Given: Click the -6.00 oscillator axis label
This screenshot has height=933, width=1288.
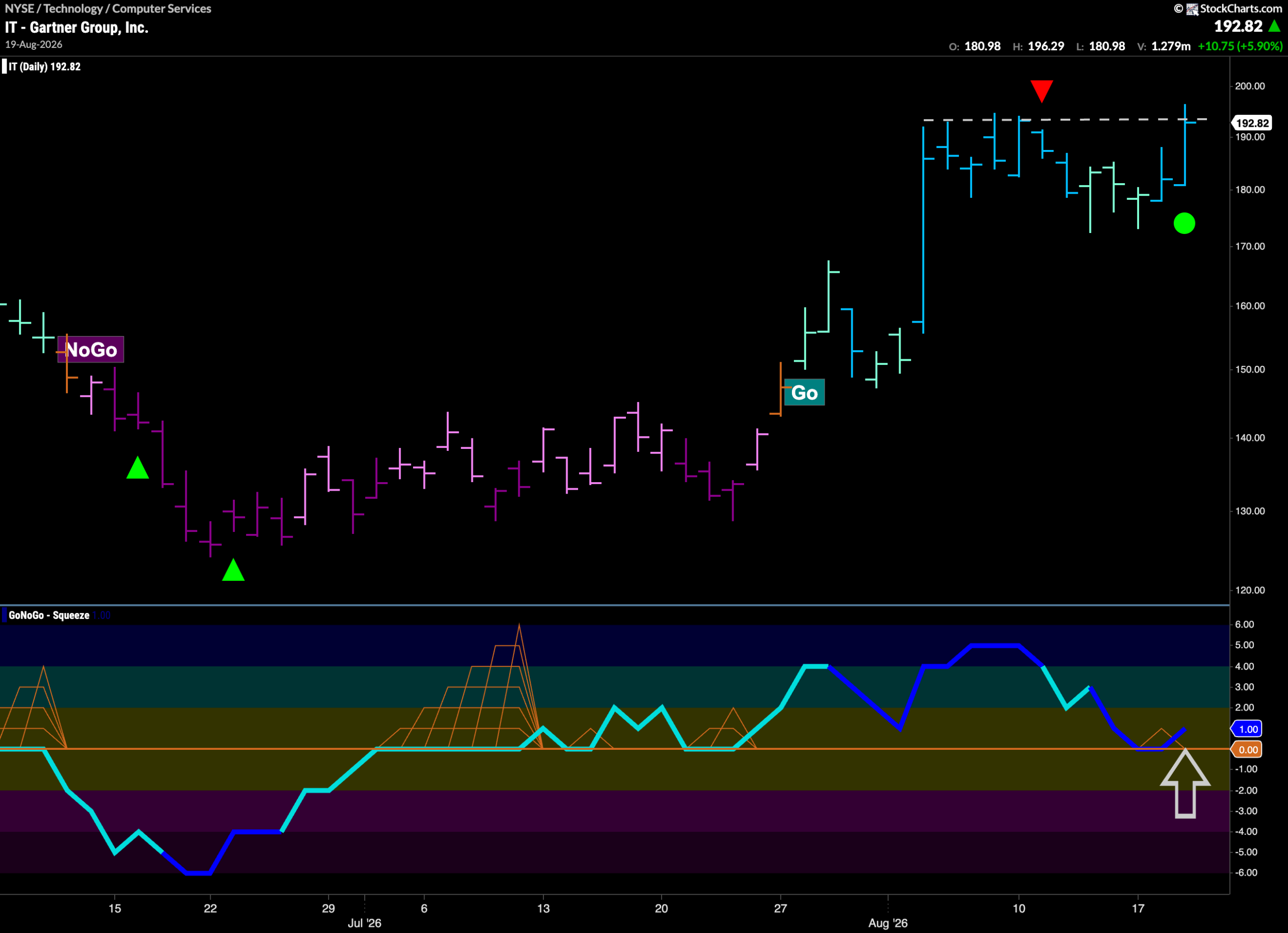Looking at the screenshot, I should click(1246, 873).
